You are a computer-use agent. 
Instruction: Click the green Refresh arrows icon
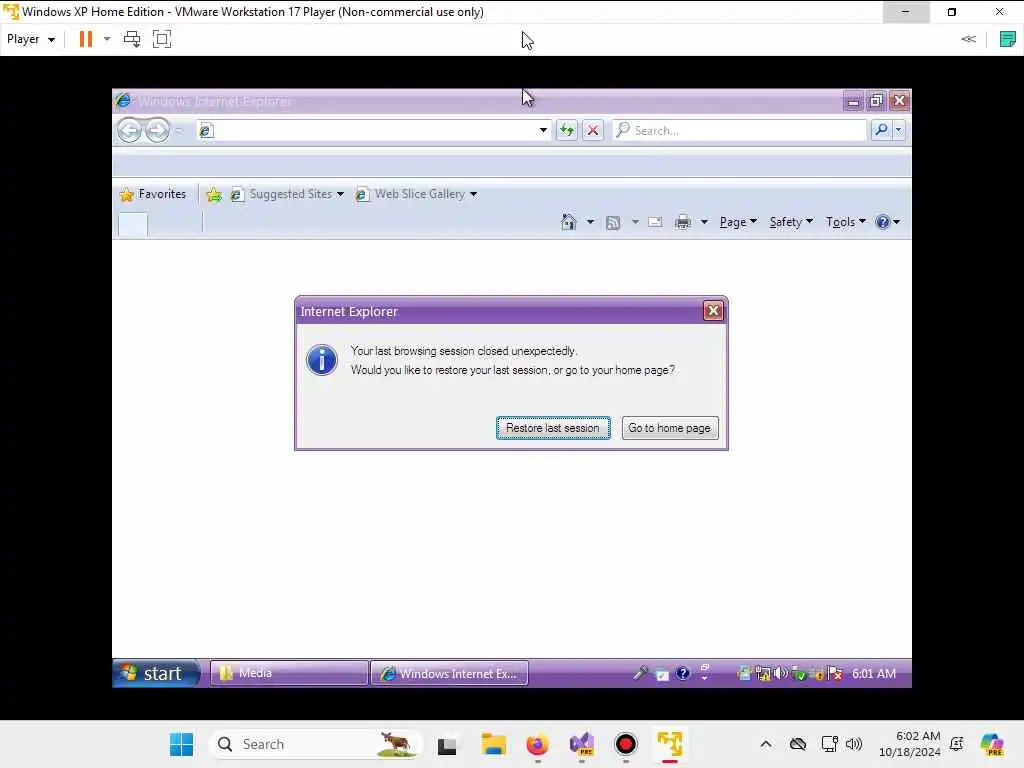point(567,131)
